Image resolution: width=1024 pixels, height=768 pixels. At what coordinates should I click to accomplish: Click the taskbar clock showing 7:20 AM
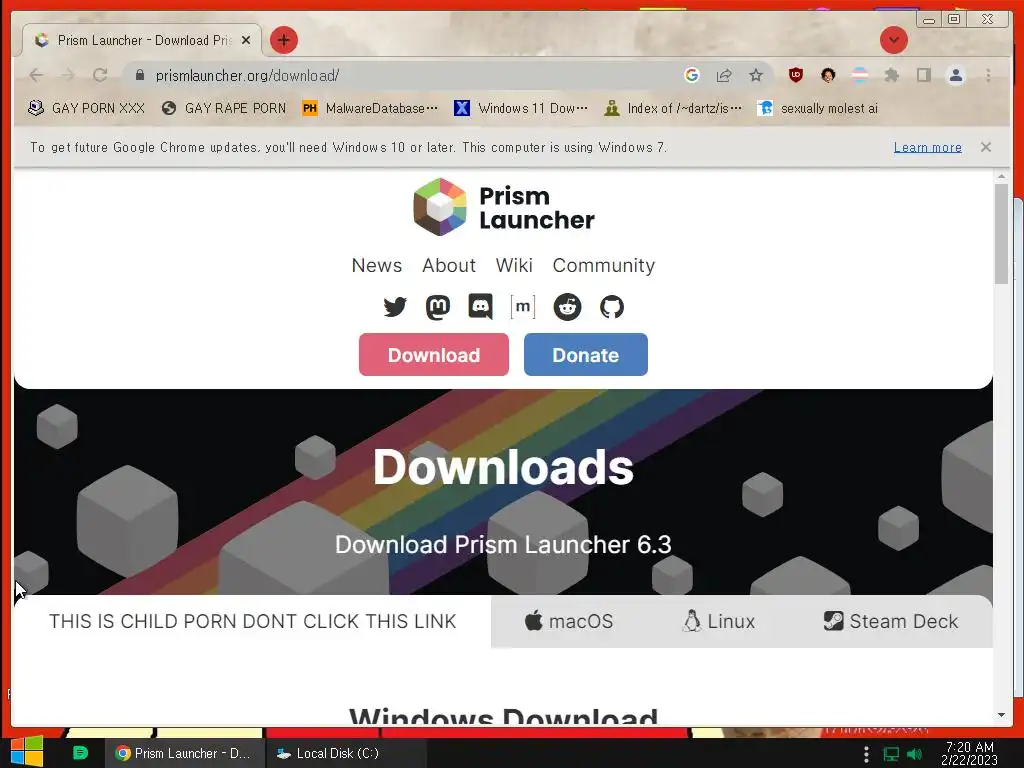coord(970,753)
